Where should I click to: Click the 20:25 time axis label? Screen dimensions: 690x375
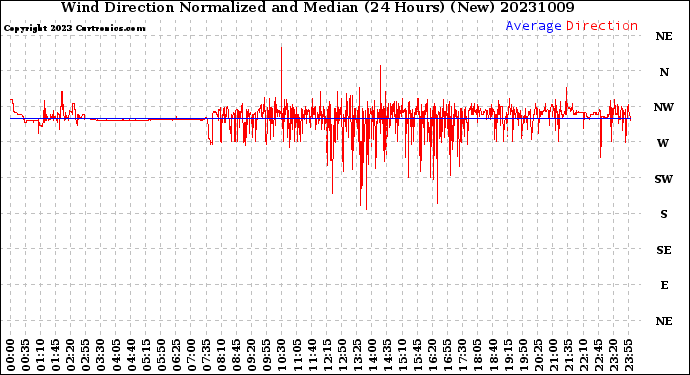[x=538, y=355]
